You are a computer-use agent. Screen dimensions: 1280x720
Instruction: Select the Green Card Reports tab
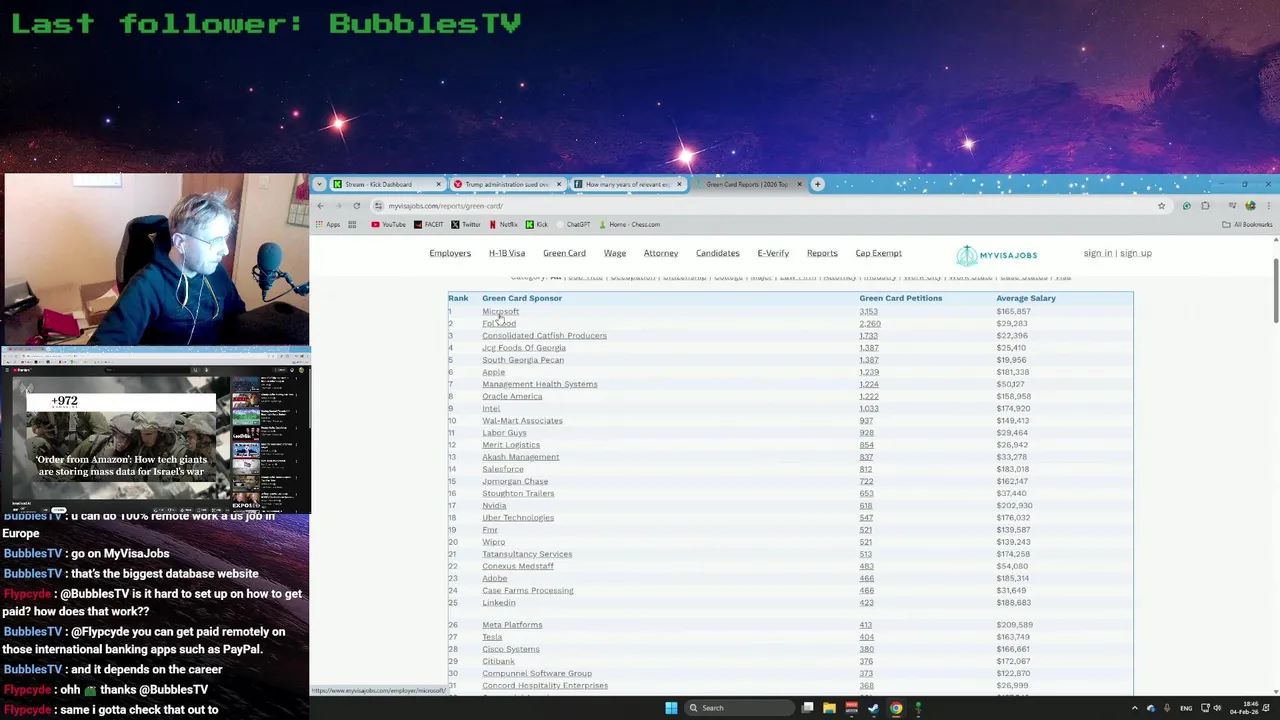[747, 184]
